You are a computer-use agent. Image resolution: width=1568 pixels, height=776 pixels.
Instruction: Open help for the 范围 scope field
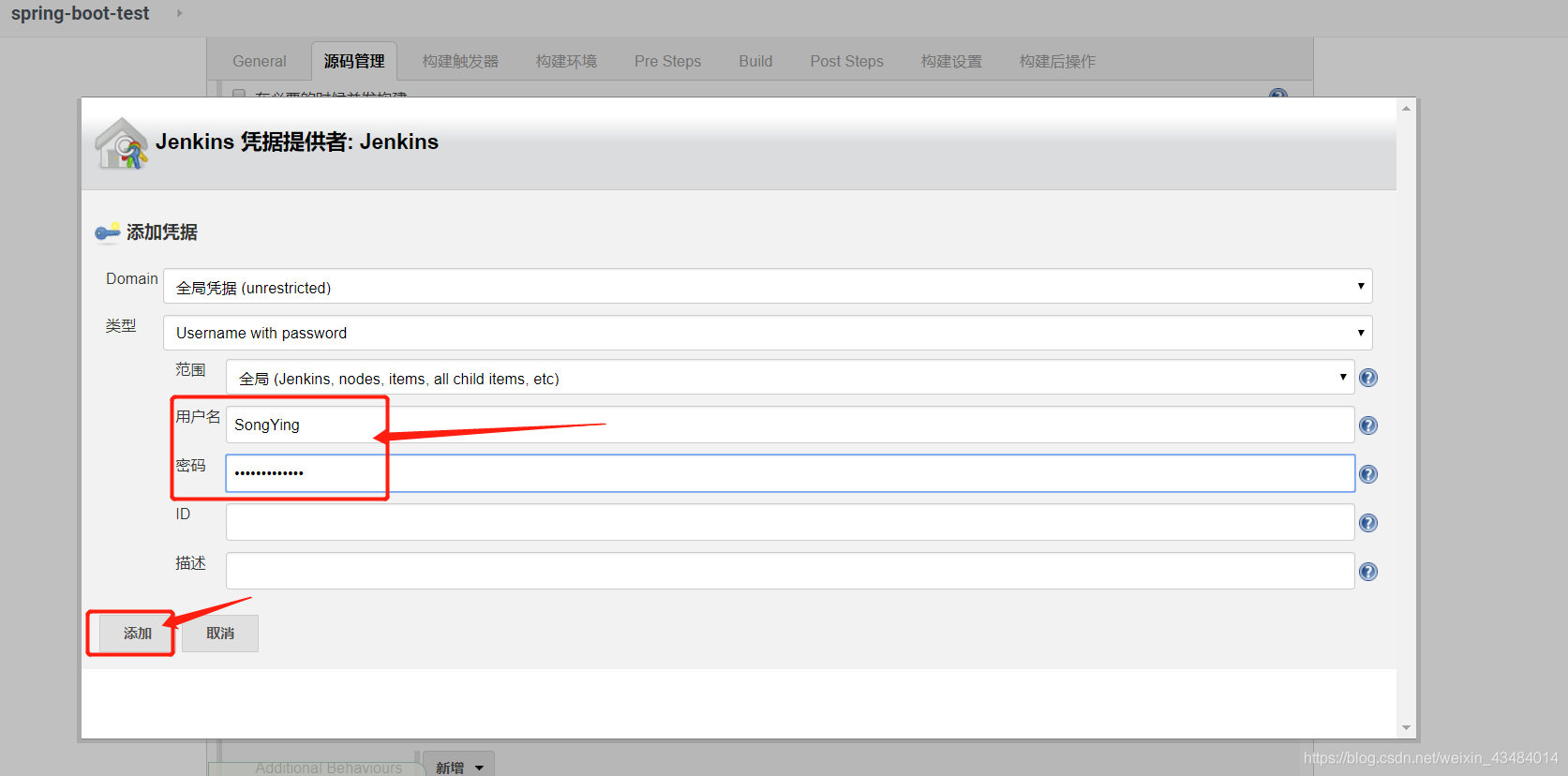coord(1368,378)
